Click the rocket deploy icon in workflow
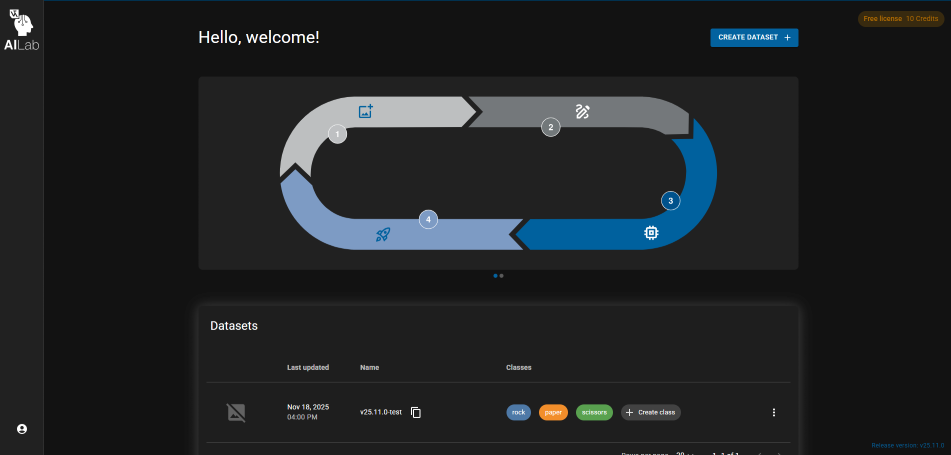Image resolution: width=951 pixels, height=455 pixels. (x=383, y=235)
